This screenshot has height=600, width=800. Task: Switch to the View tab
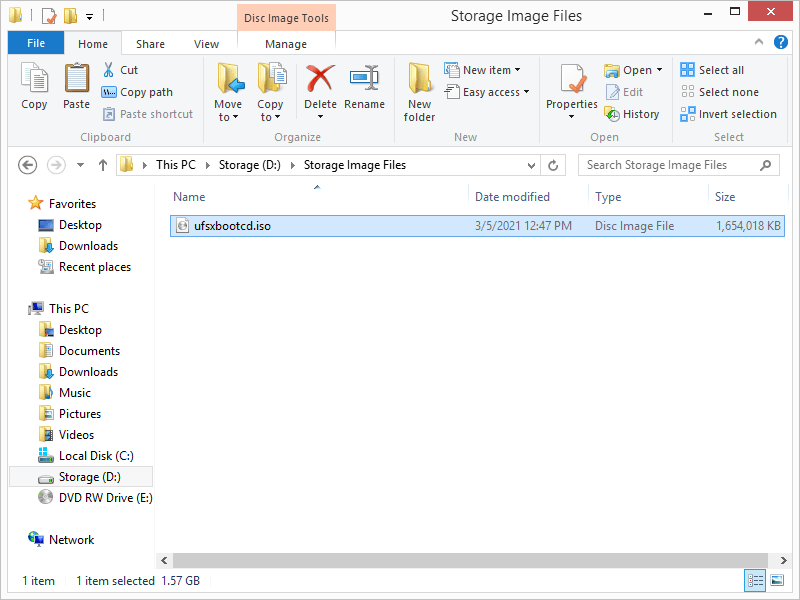(206, 44)
